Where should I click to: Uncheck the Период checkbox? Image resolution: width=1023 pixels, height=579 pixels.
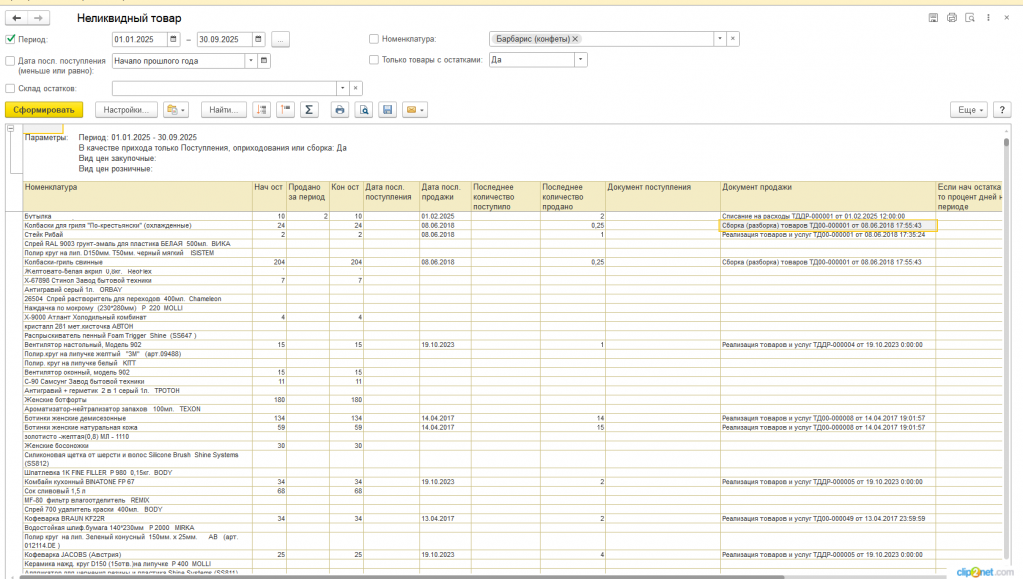click(10, 39)
